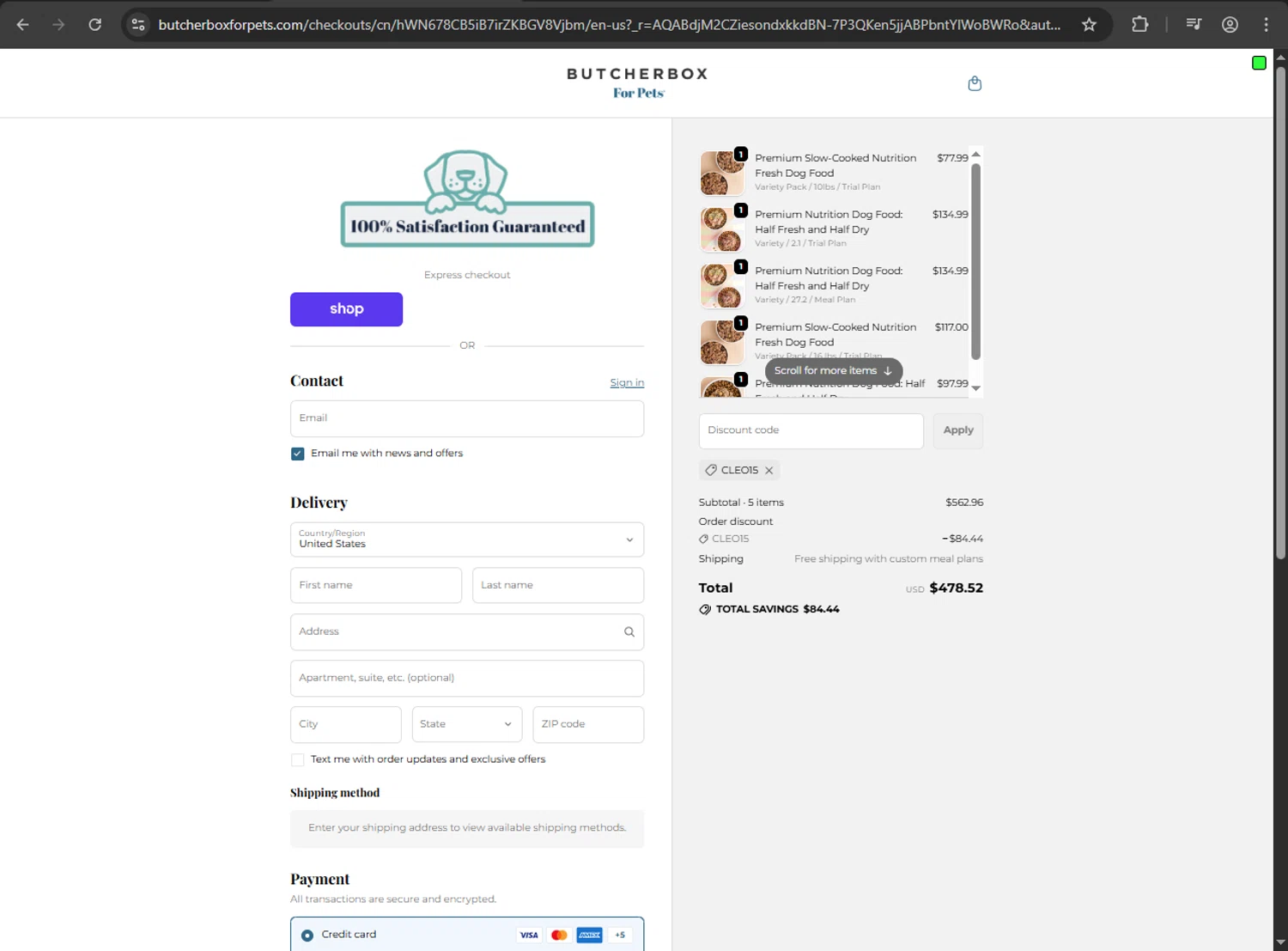Open the media controls icon in toolbar

1194,24
